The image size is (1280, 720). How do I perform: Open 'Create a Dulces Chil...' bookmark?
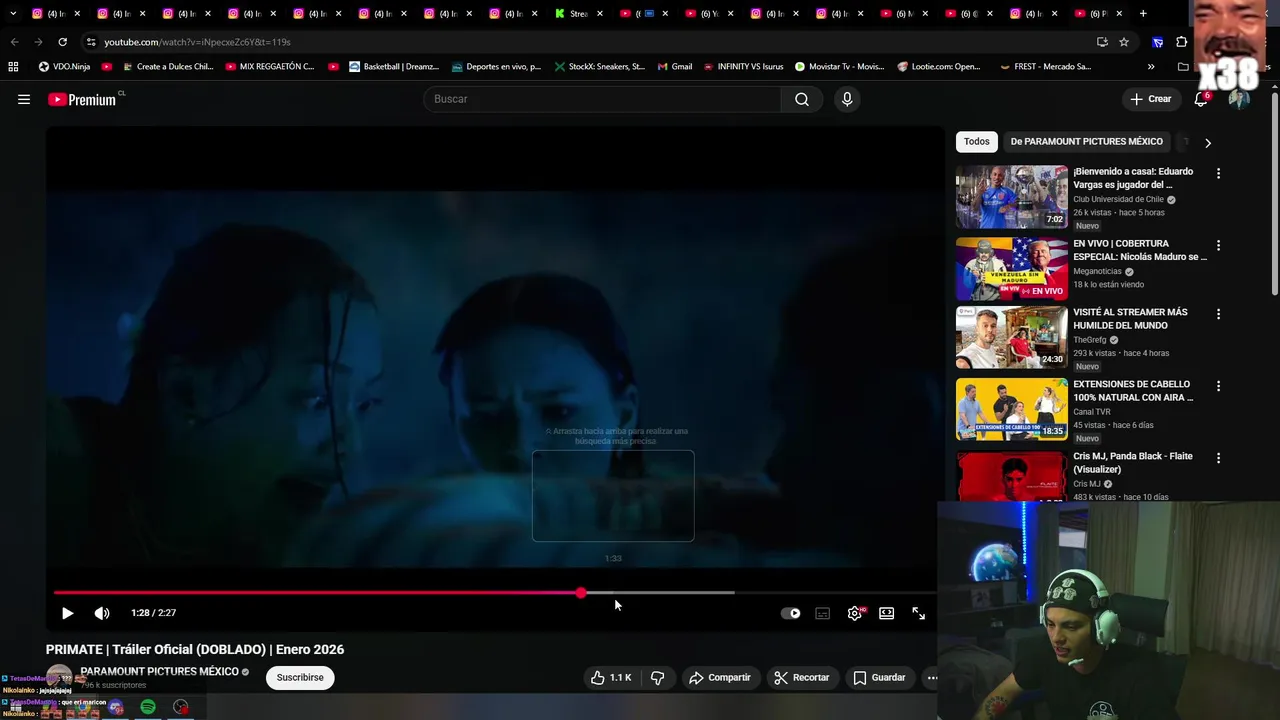click(166, 67)
